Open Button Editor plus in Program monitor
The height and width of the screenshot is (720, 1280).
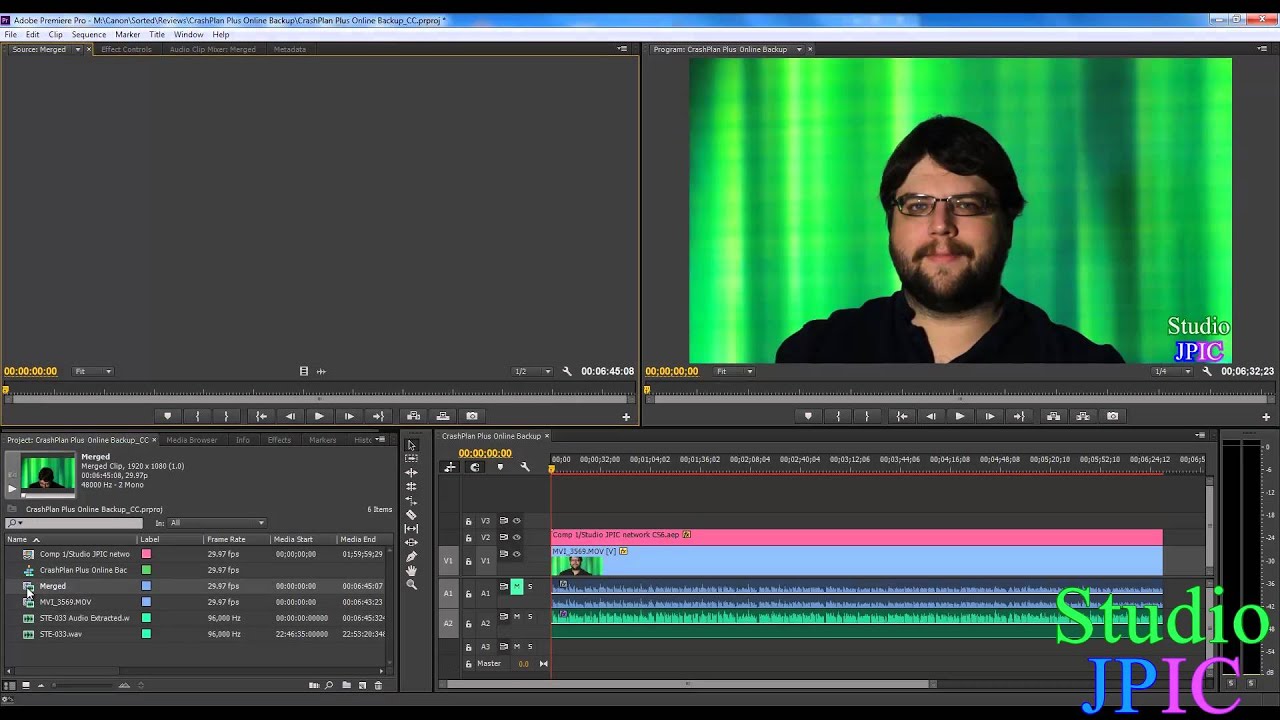pyautogui.click(x=1266, y=417)
